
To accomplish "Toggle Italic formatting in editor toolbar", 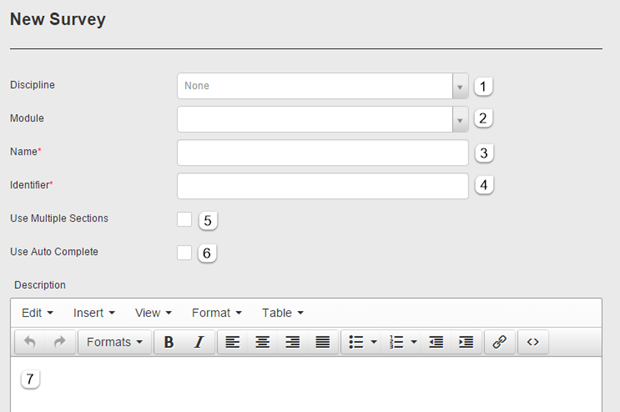I will tap(198, 342).
